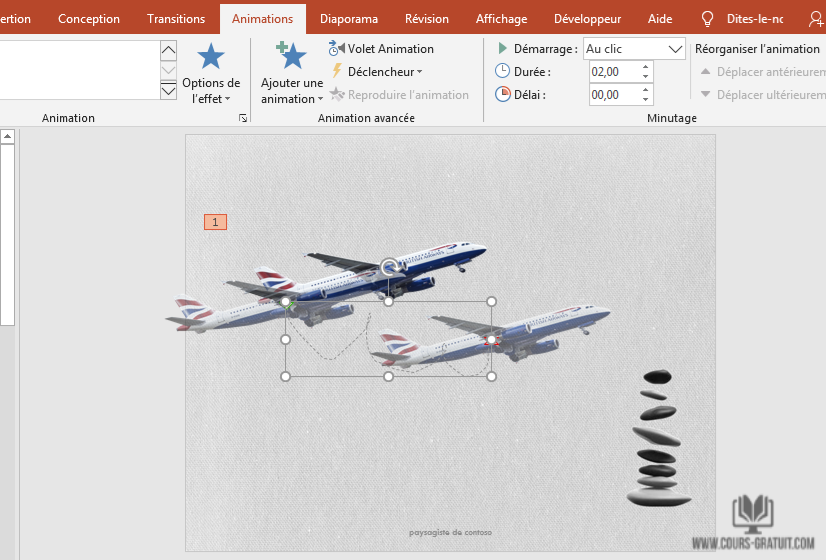This screenshot has height=560, width=826.
Task: Click the share user icon in ribbon
Action: (815, 19)
